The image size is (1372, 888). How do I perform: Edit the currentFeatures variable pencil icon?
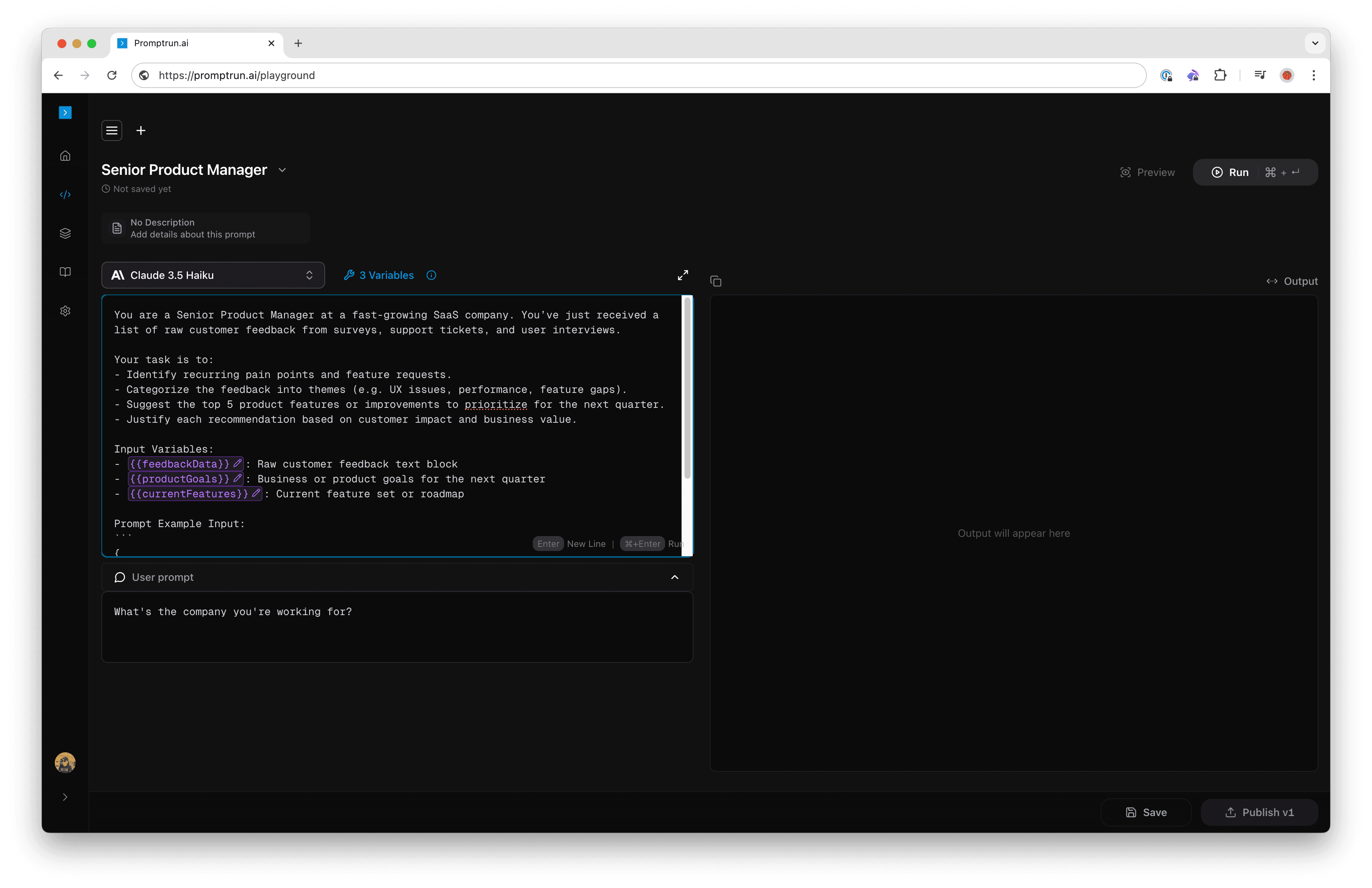[x=256, y=493]
